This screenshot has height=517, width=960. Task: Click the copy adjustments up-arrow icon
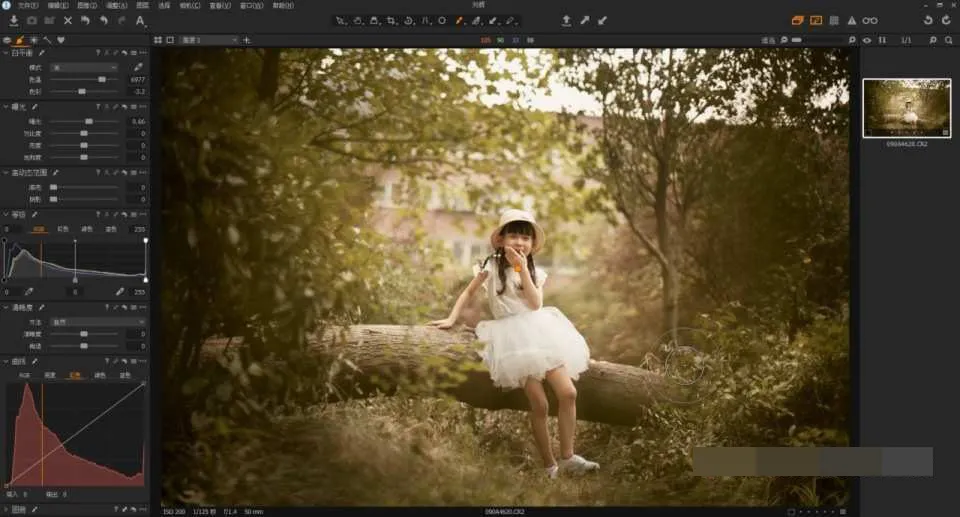(585, 21)
